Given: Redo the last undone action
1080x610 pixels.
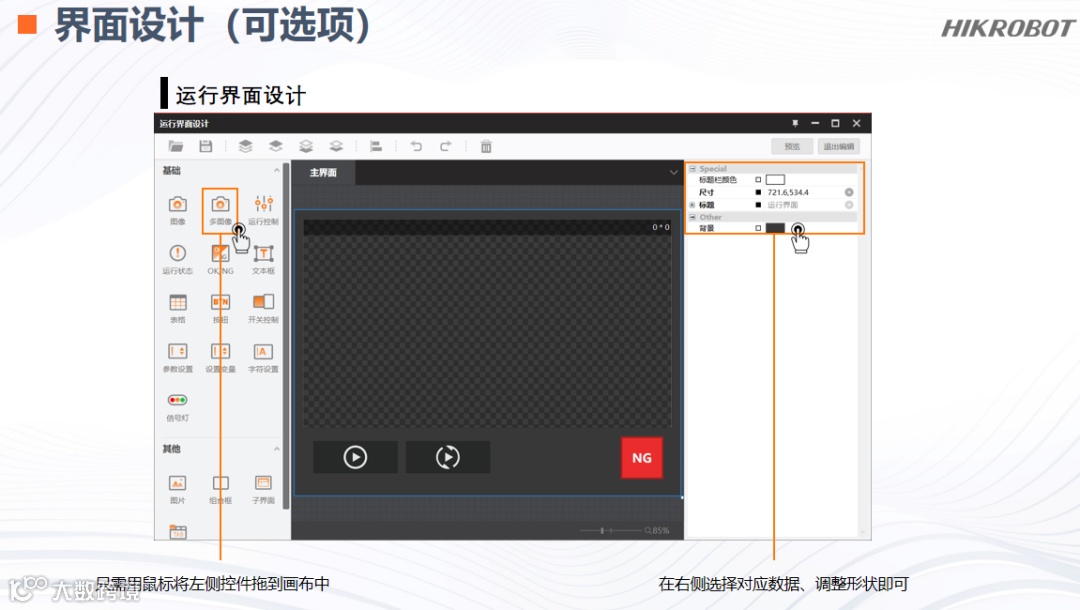Looking at the screenshot, I should point(446,146).
